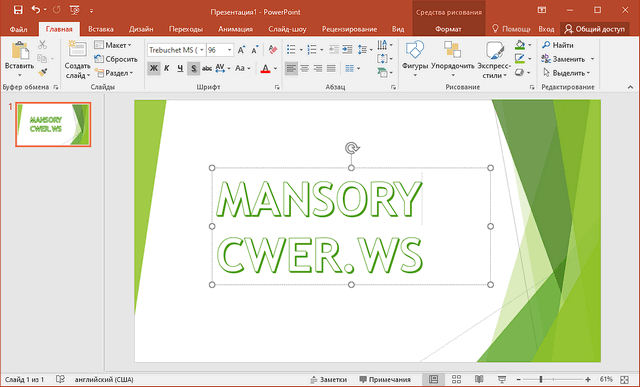Start the slide show from status bar
The image size is (640, 387).
coord(502,379)
